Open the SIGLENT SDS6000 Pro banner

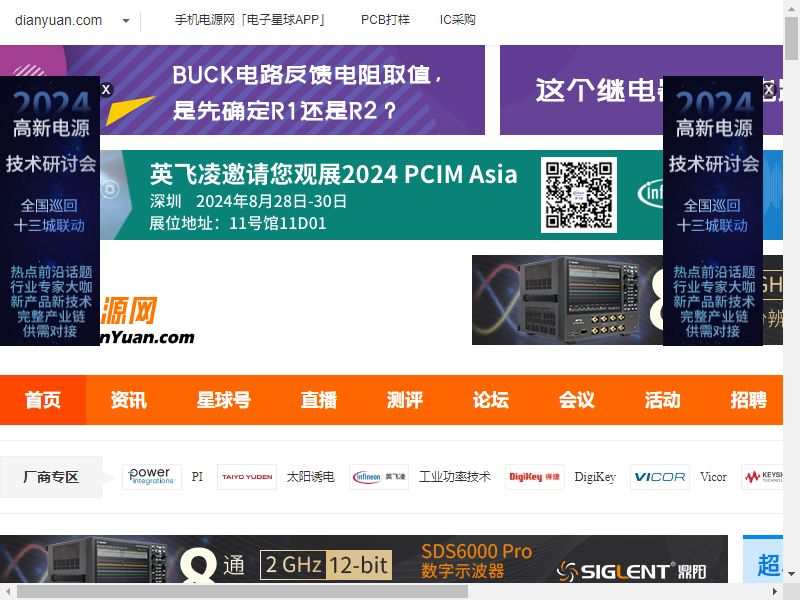tap(364, 559)
